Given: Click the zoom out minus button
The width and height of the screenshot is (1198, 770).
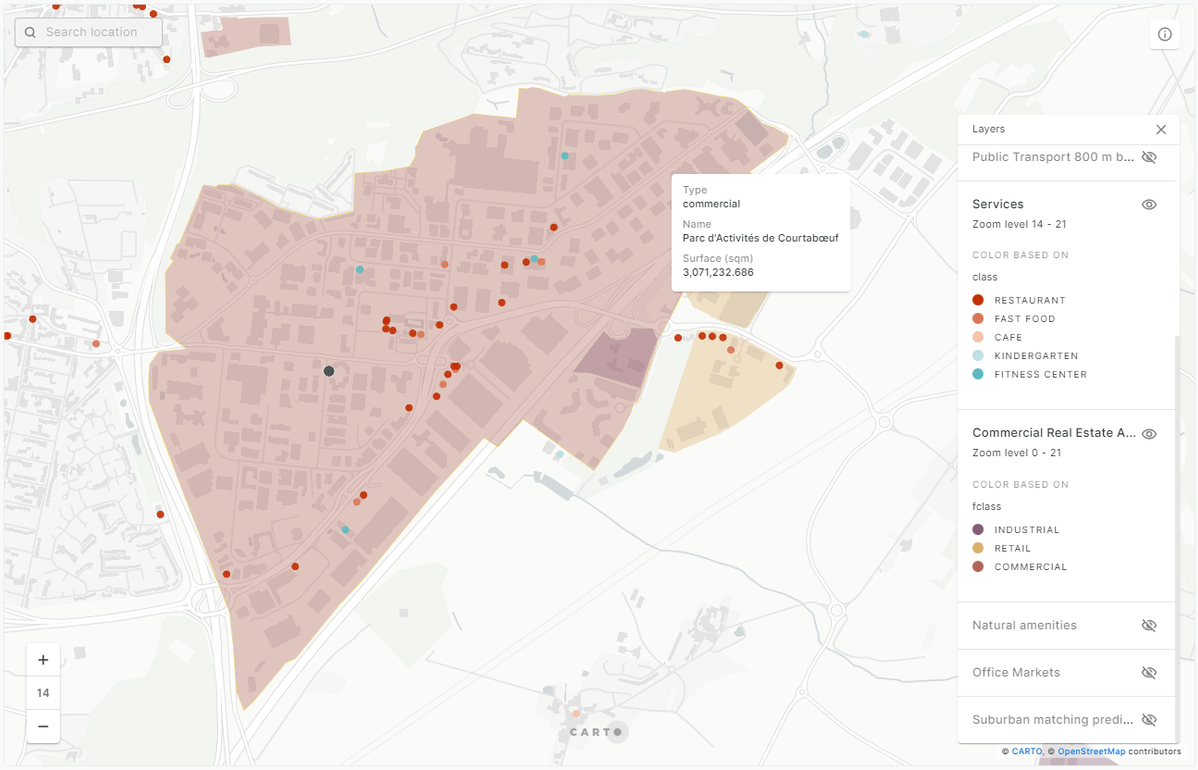Looking at the screenshot, I should (x=43, y=726).
